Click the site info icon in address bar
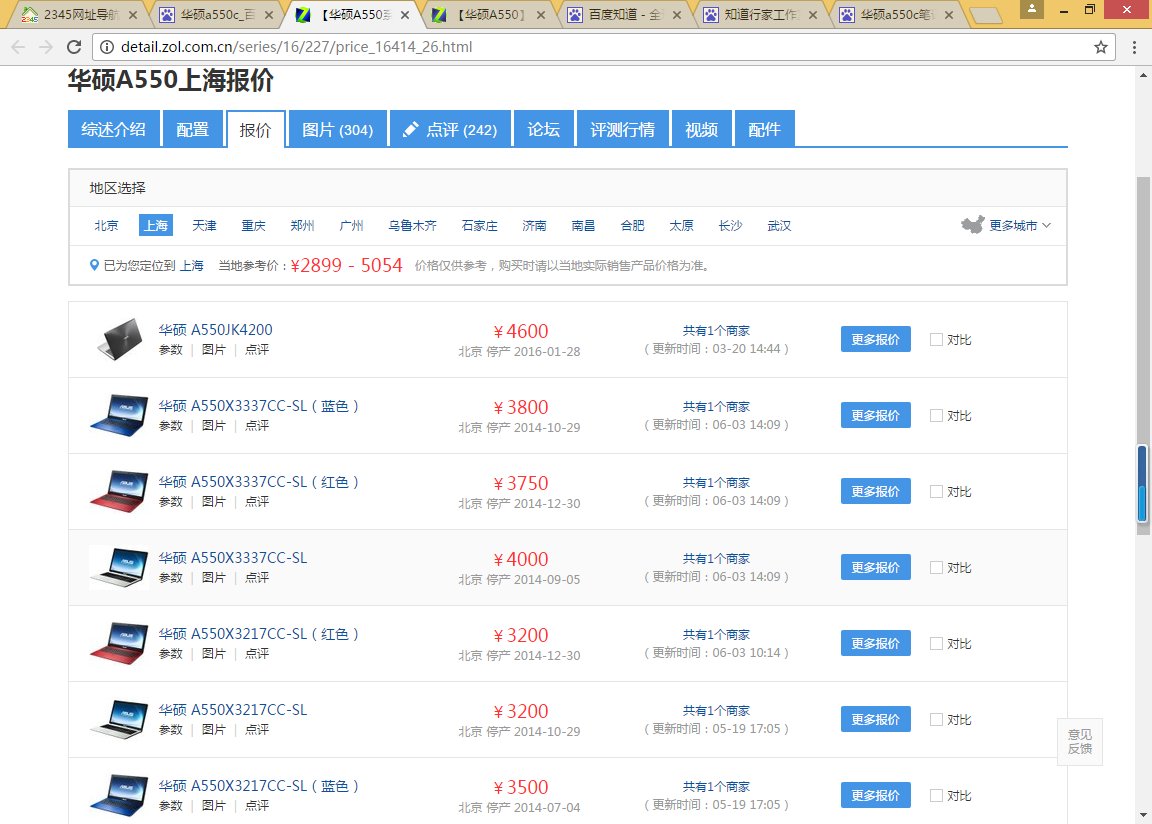This screenshot has width=1152, height=824. [x=107, y=47]
